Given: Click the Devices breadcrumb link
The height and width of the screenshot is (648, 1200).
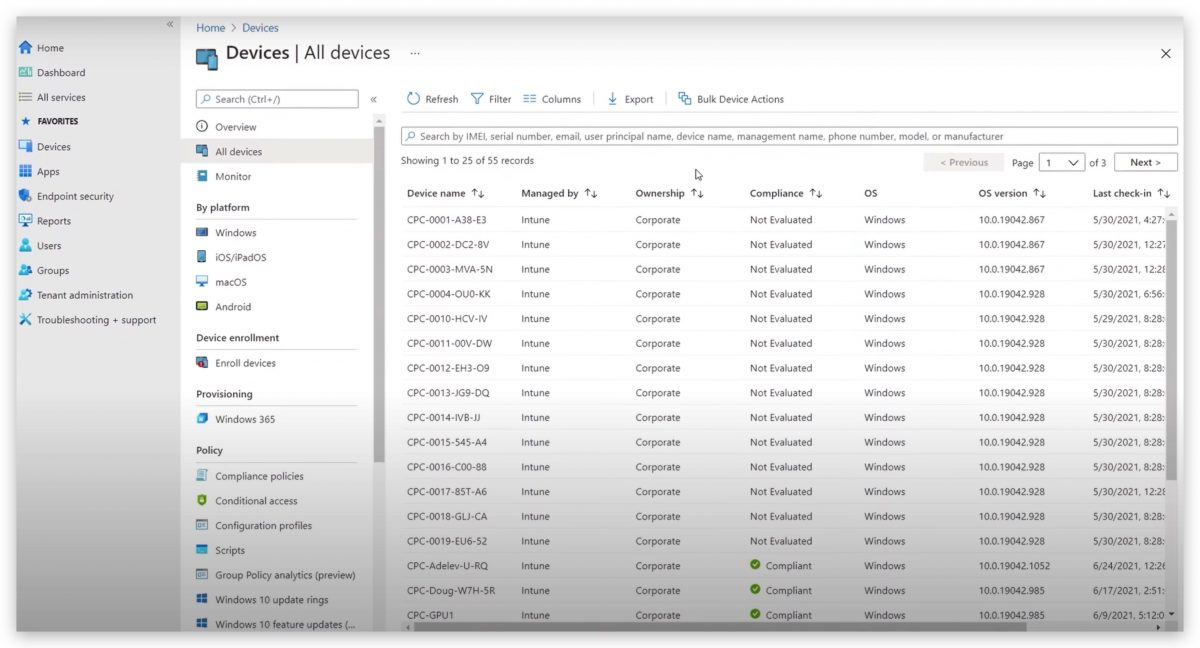Looking at the screenshot, I should click(260, 28).
